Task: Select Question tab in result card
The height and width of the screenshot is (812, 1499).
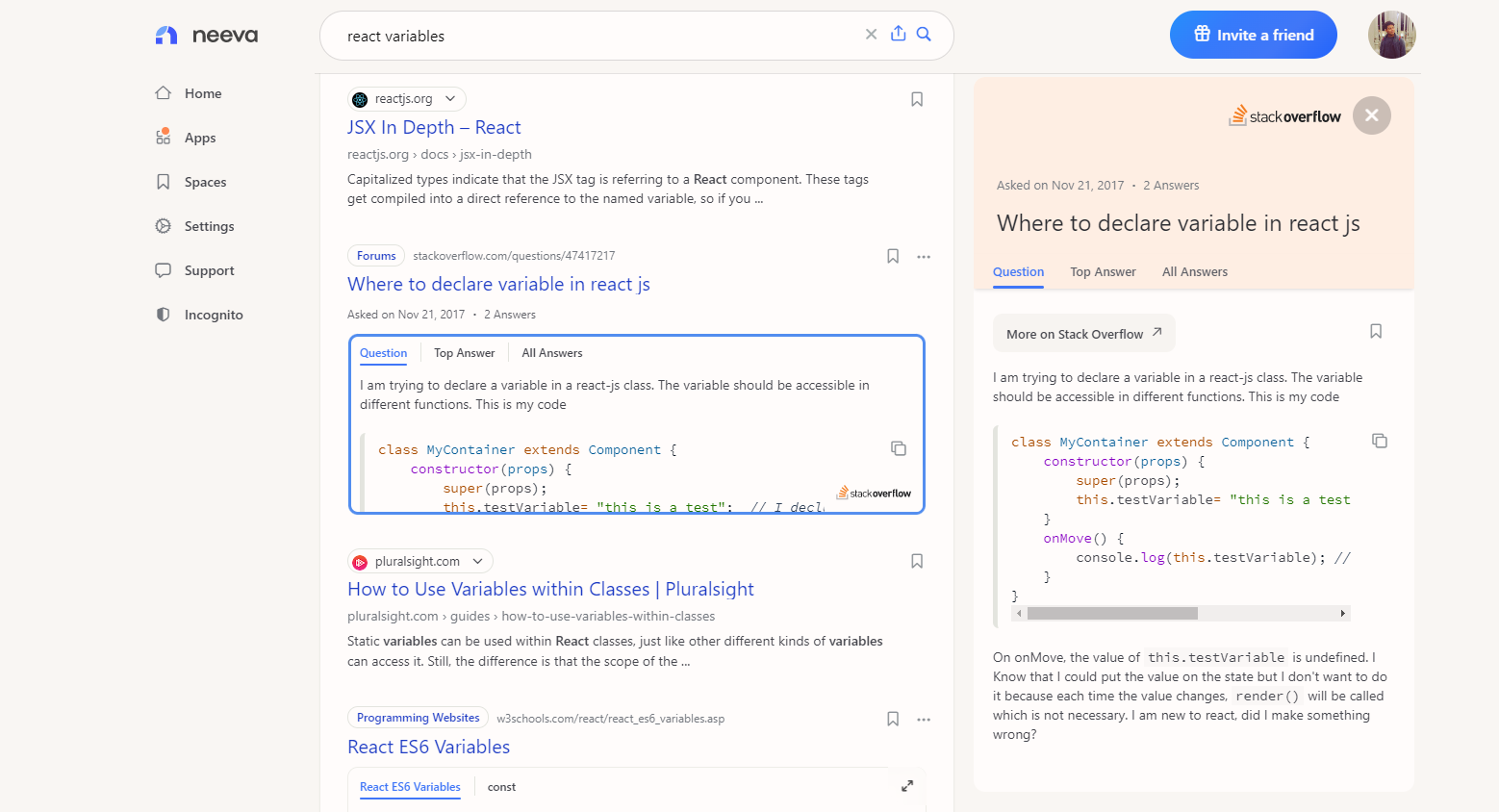Action: point(384,353)
